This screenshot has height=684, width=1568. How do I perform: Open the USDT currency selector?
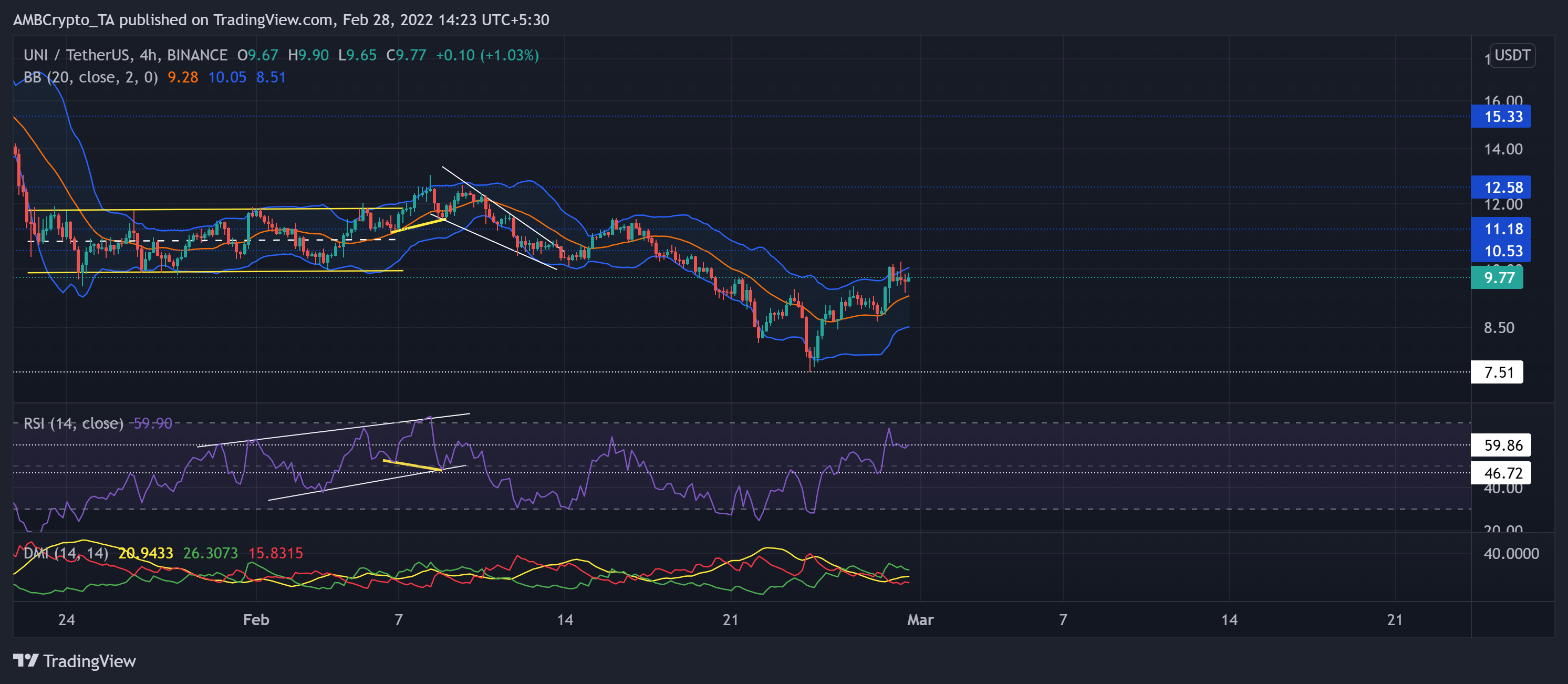coord(1513,55)
